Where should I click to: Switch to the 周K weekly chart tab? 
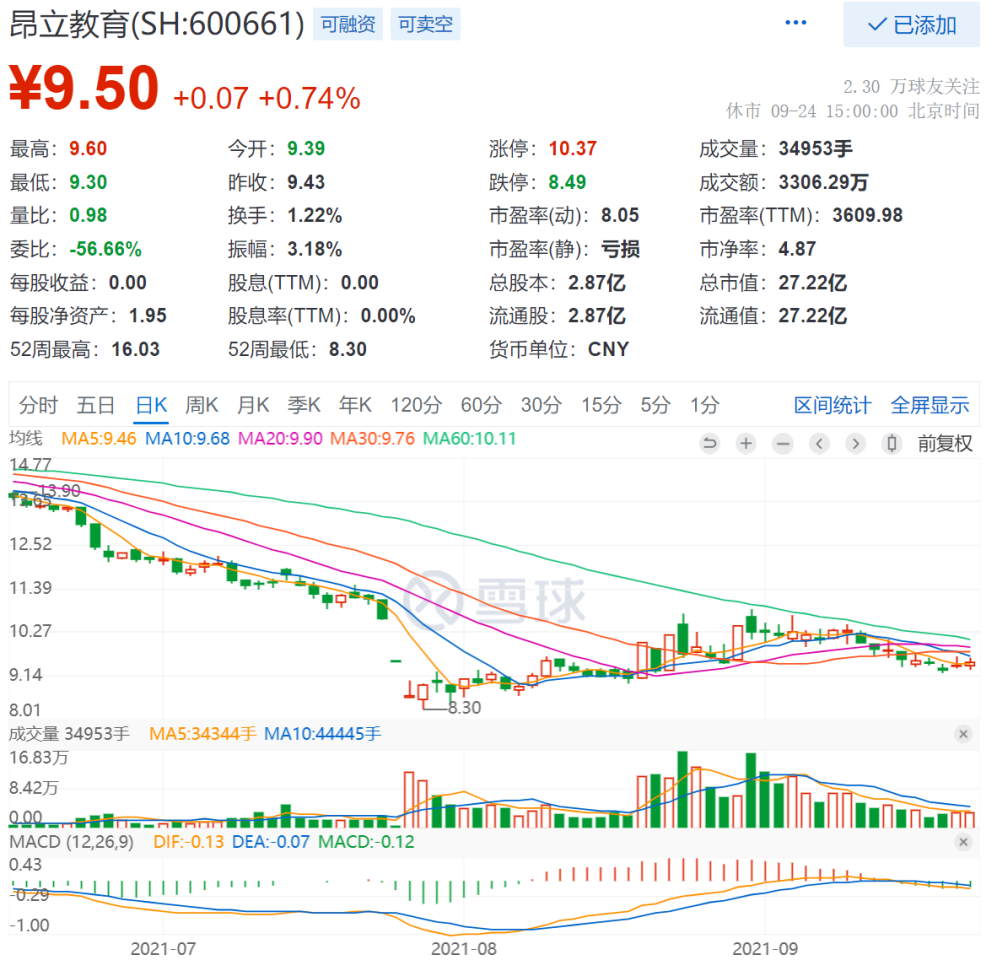(202, 405)
